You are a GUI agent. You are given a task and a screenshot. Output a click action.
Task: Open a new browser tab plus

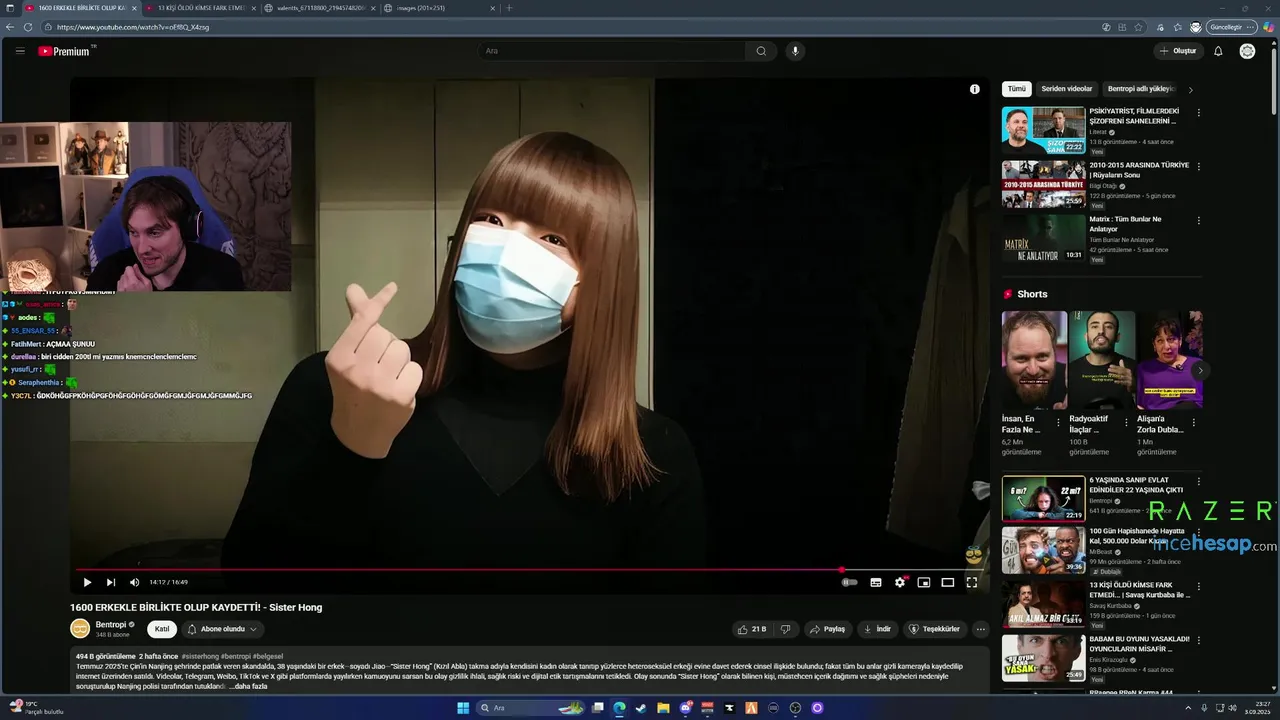(x=509, y=8)
